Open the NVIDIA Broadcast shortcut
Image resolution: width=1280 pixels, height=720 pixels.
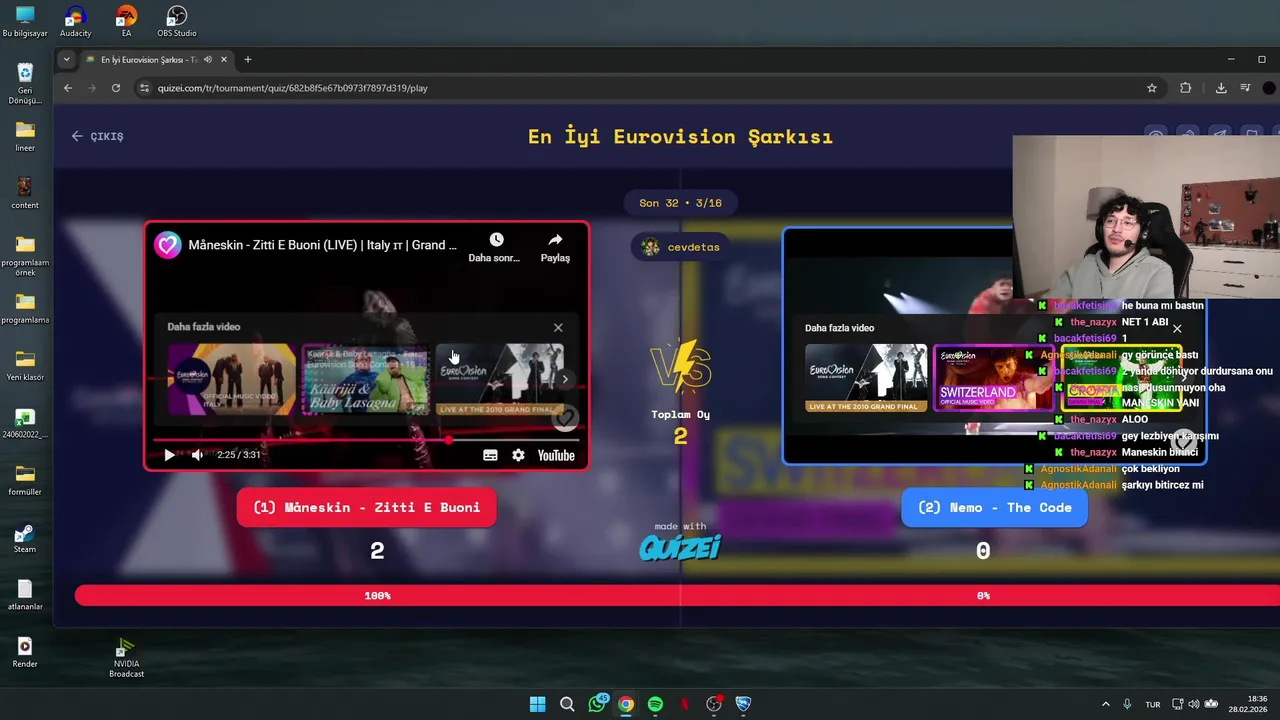126,657
